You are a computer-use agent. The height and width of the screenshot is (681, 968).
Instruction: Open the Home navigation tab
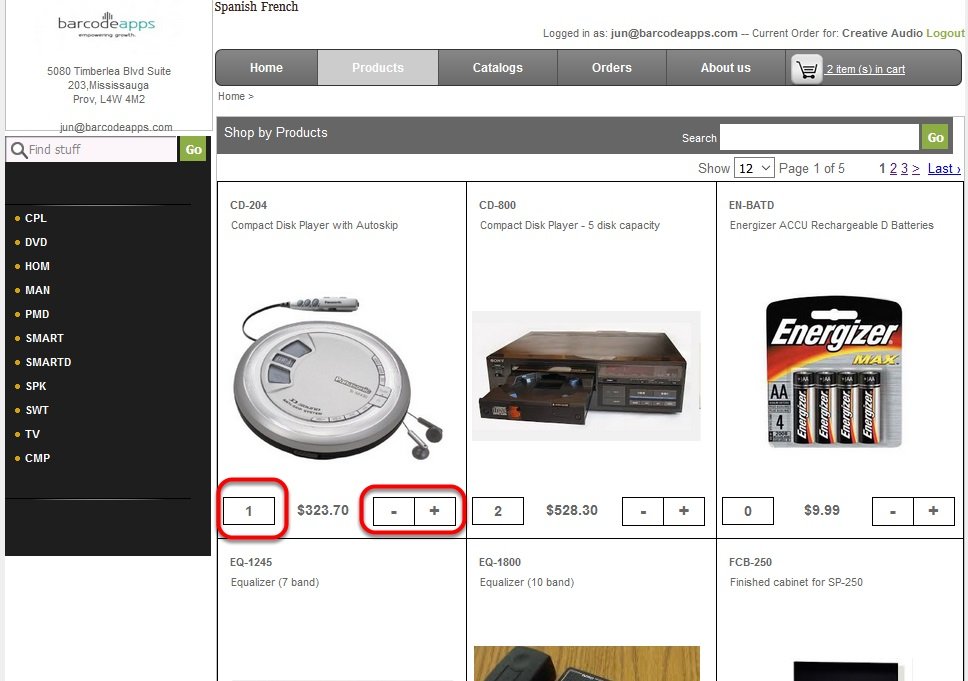click(266, 68)
